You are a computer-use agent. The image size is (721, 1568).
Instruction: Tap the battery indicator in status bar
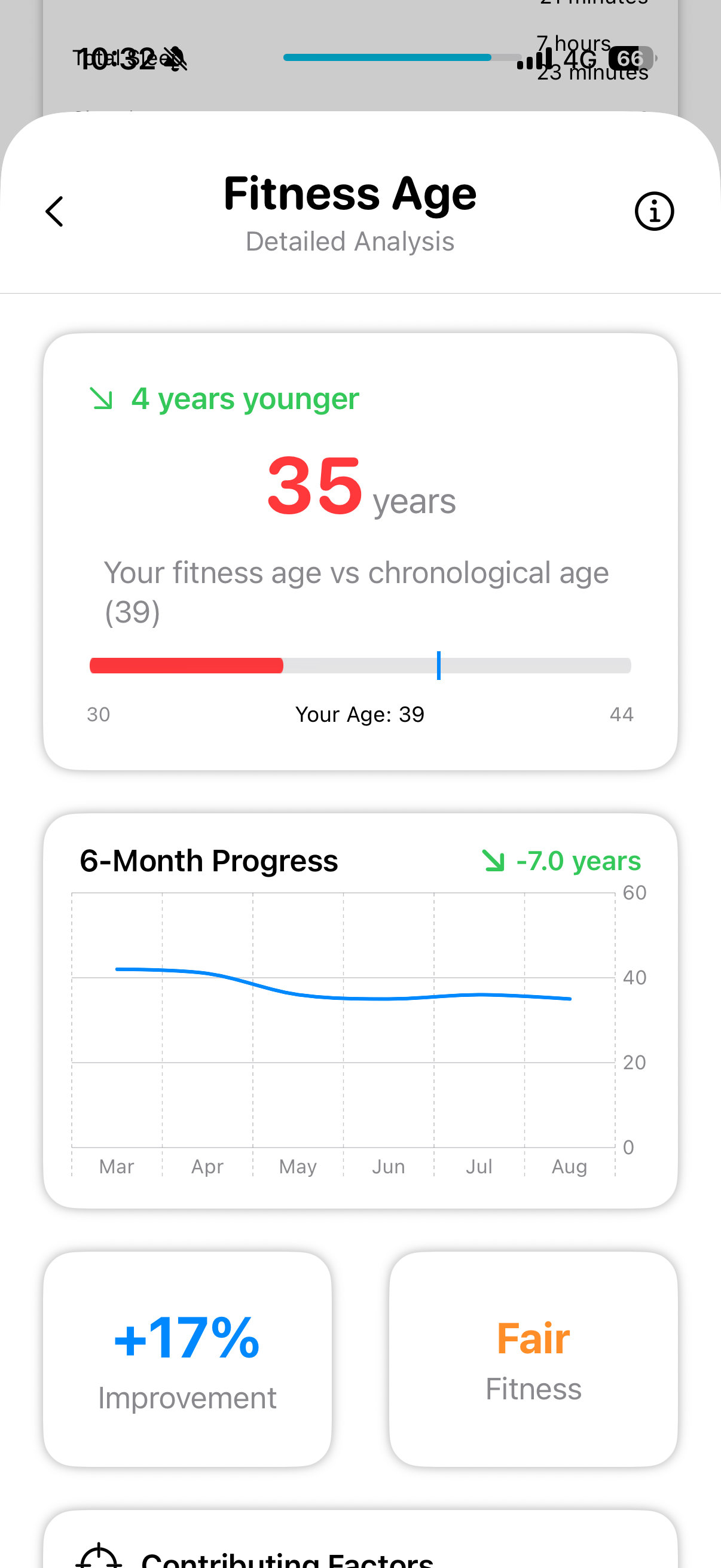631,59
